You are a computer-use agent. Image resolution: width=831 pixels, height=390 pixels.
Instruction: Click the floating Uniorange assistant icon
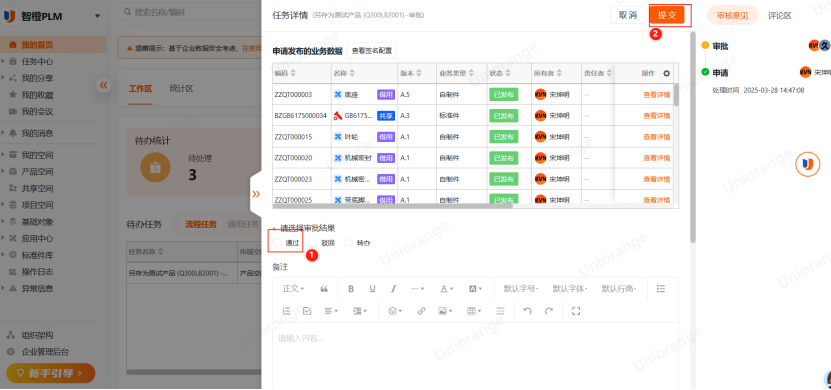point(808,164)
